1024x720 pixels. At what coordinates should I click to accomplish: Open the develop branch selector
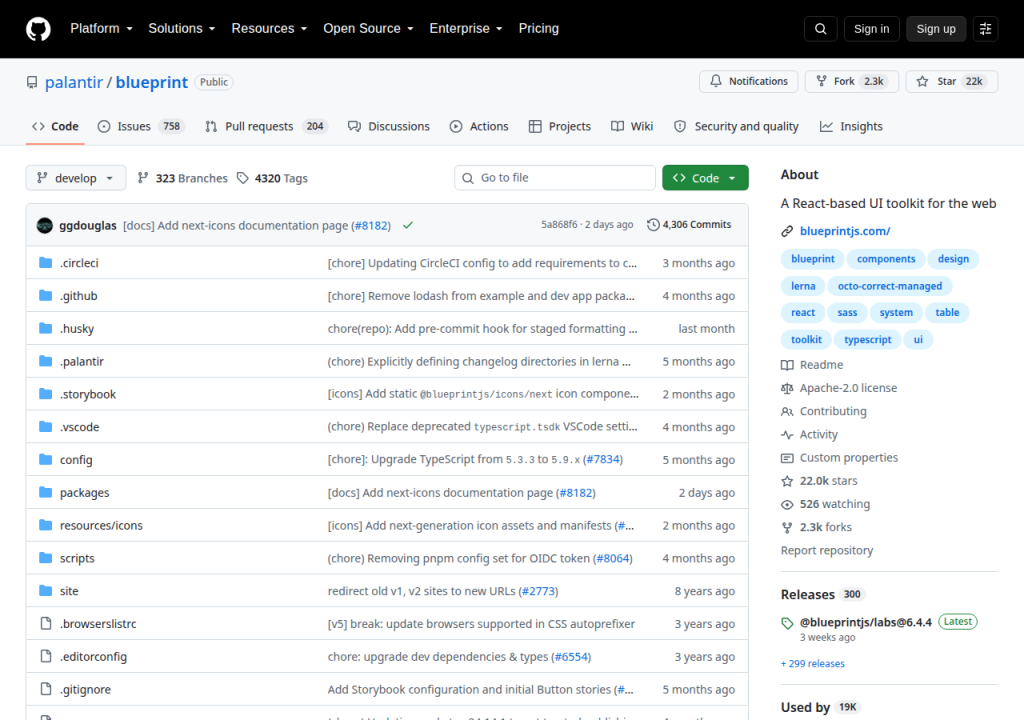point(76,178)
